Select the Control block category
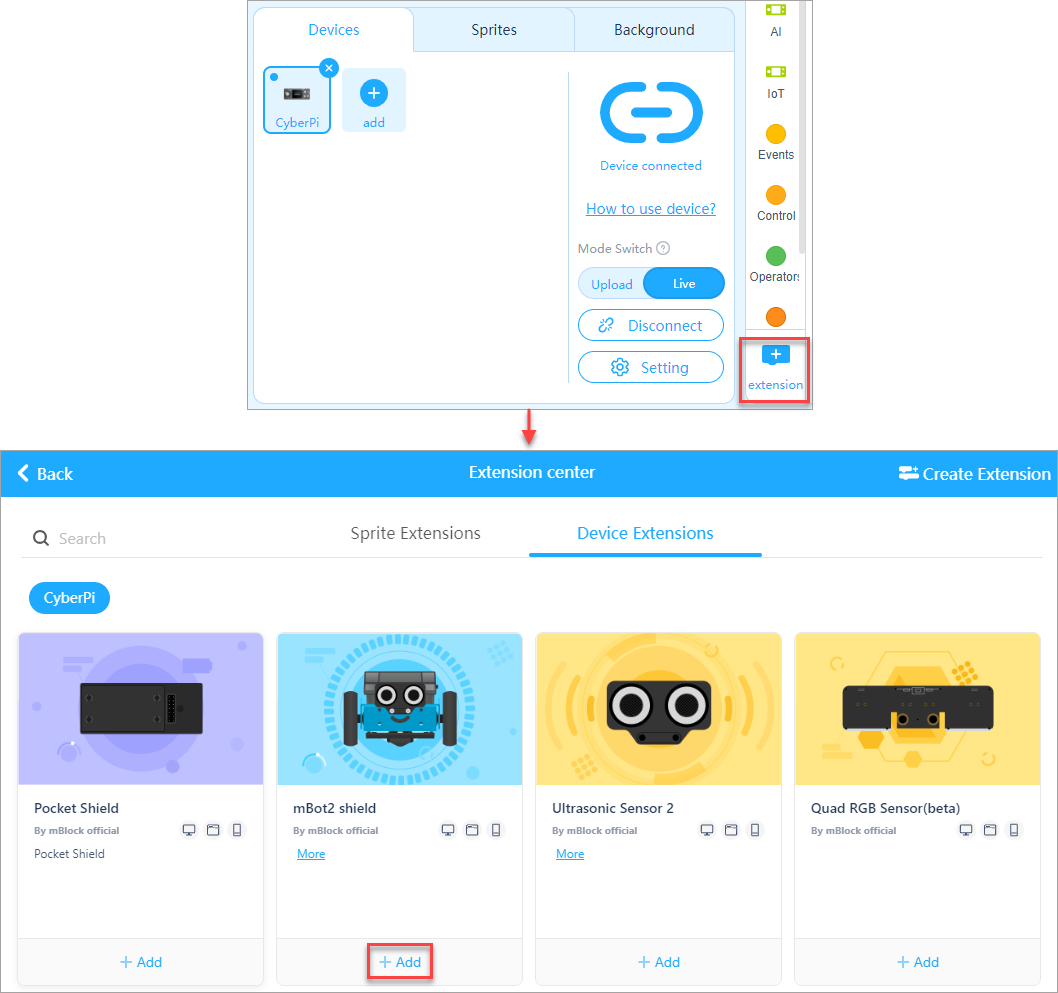1058x993 pixels. [775, 195]
